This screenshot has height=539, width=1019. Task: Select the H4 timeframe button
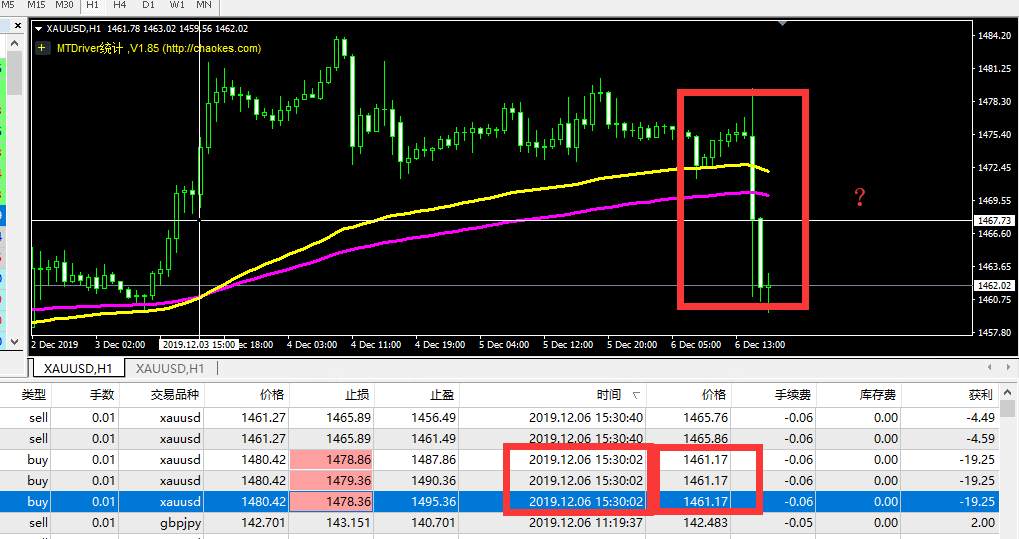(120, 5)
